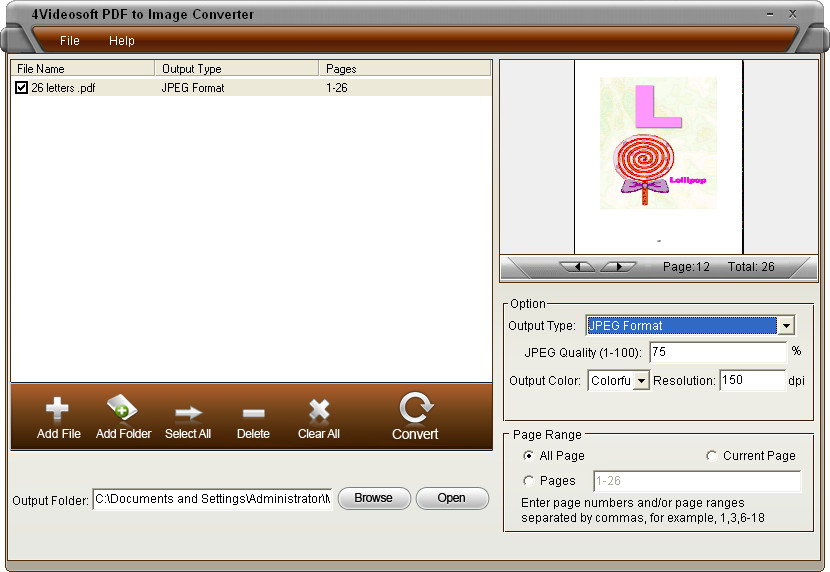830x572 pixels.
Task: Open the Help menu
Action: coord(121,41)
